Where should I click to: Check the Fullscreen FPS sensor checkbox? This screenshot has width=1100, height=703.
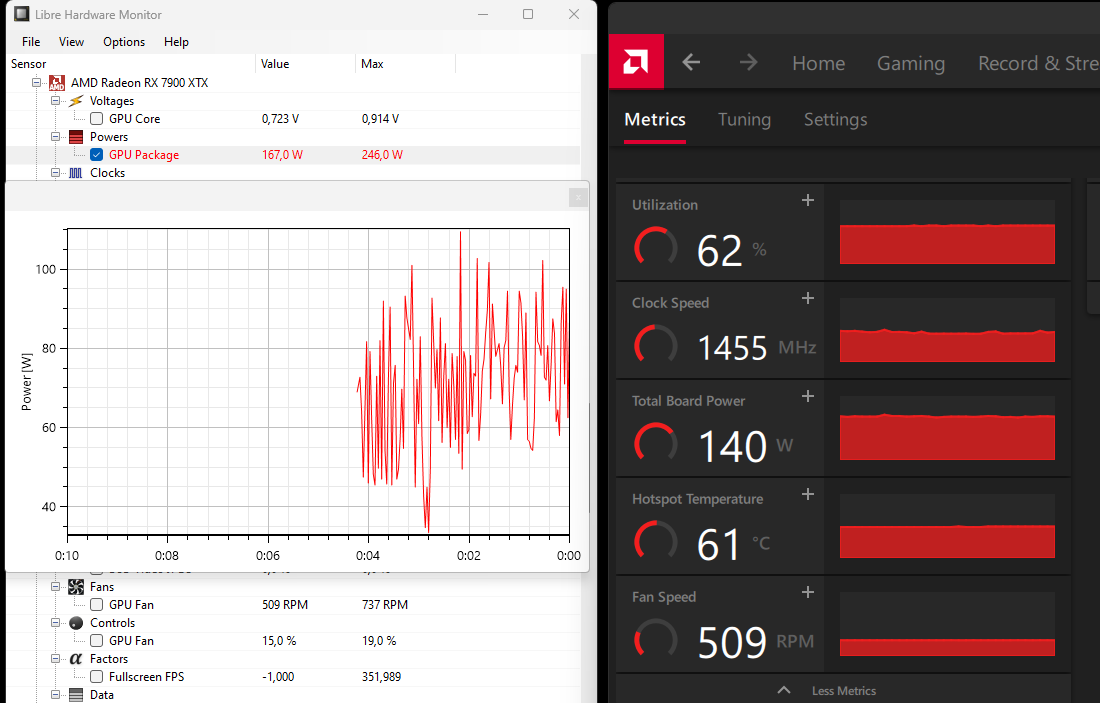[96, 676]
